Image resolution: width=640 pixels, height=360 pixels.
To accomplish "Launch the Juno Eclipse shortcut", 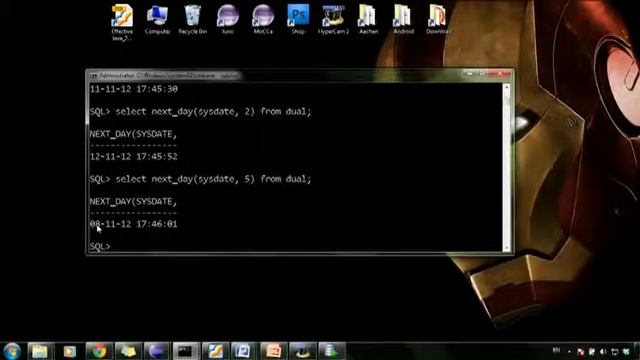I will [x=227, y=19].
